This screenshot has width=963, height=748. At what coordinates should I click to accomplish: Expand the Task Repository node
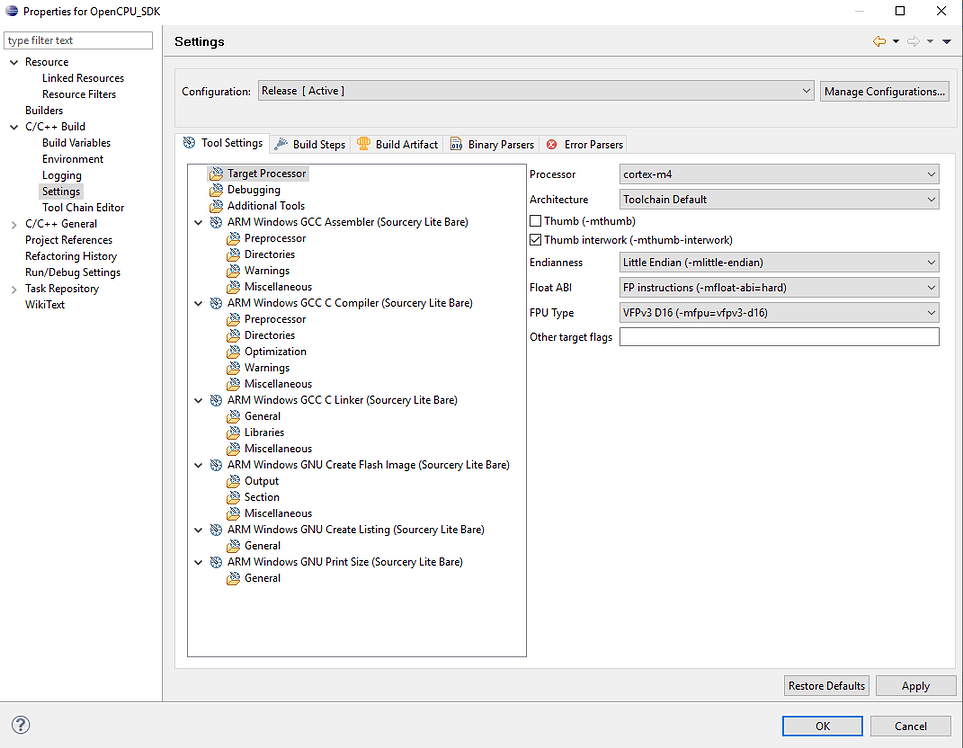14,289
